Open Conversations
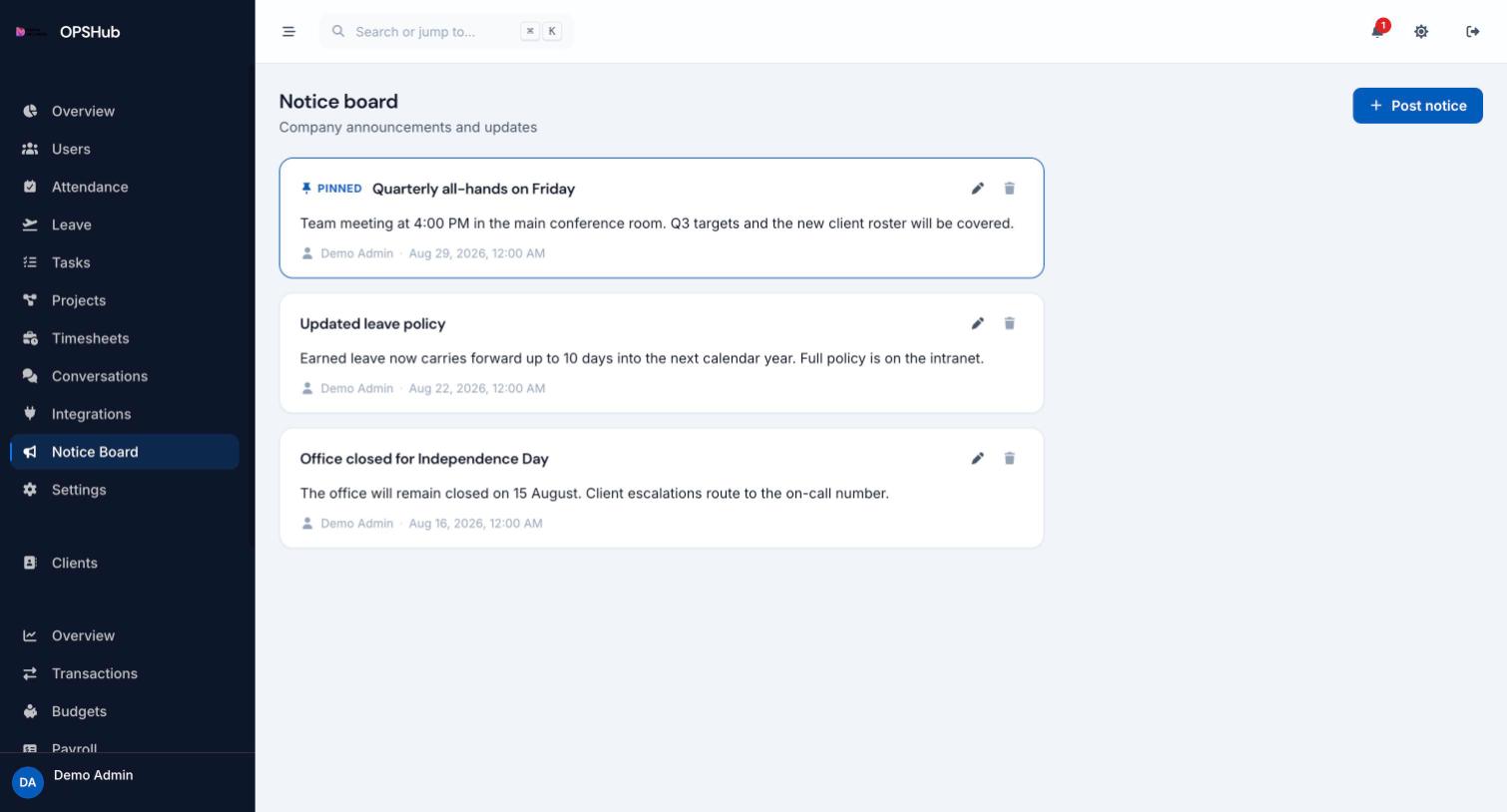Image resolution: width=1507 pixels, height=812 pixels. pos(125,376)
